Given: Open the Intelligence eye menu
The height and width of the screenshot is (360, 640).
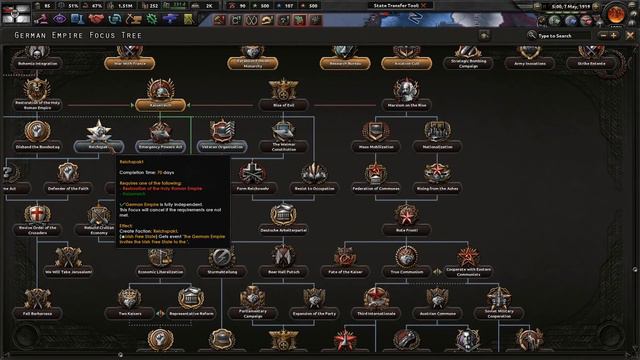Looking at the screenshot, I should pyautogui.click(x=60, y=19).
